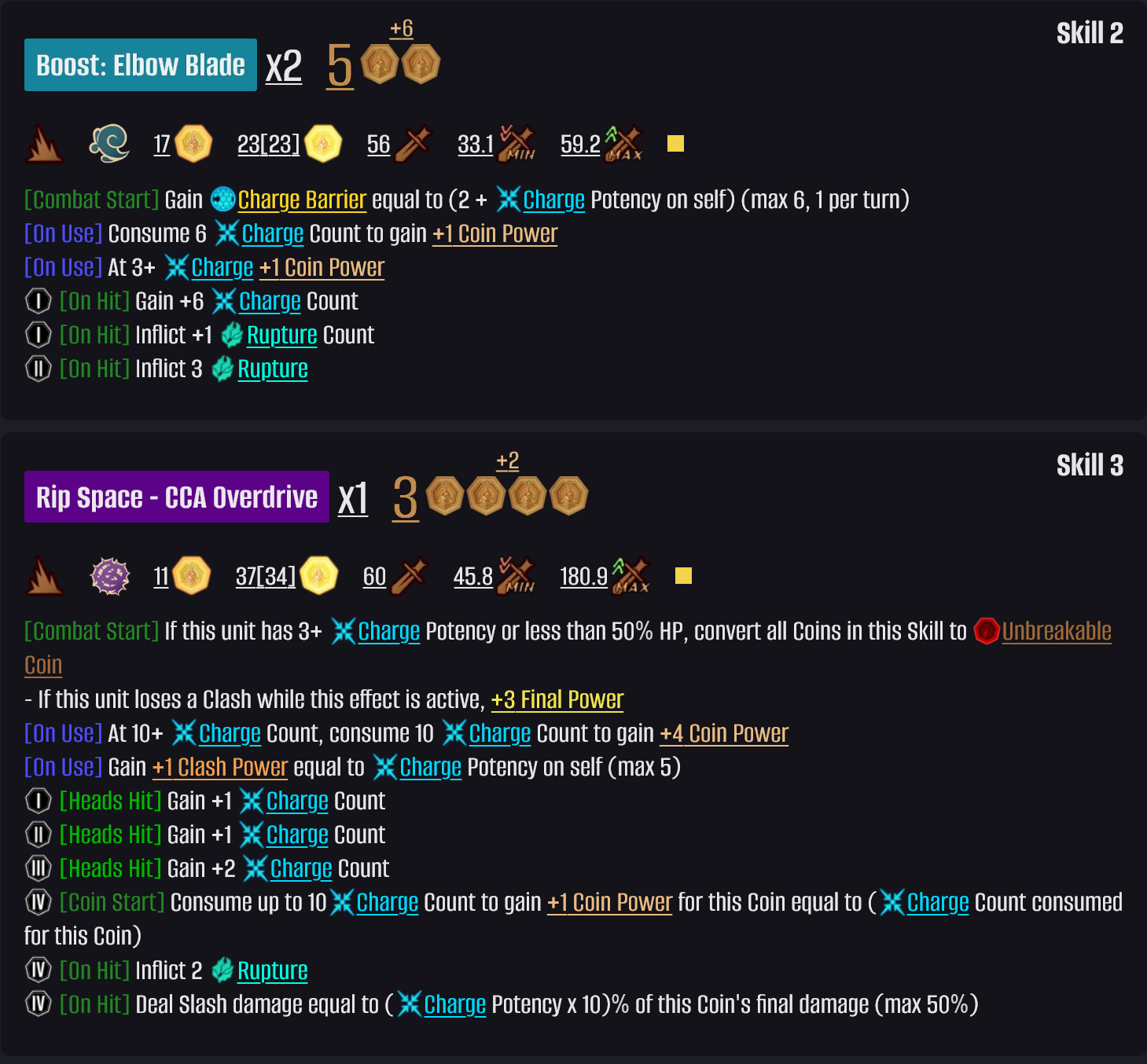Click the coin IV marker before 'Coin Start'
The width and height of the screenshot is (1147, 1064).
tap(38, 902)
